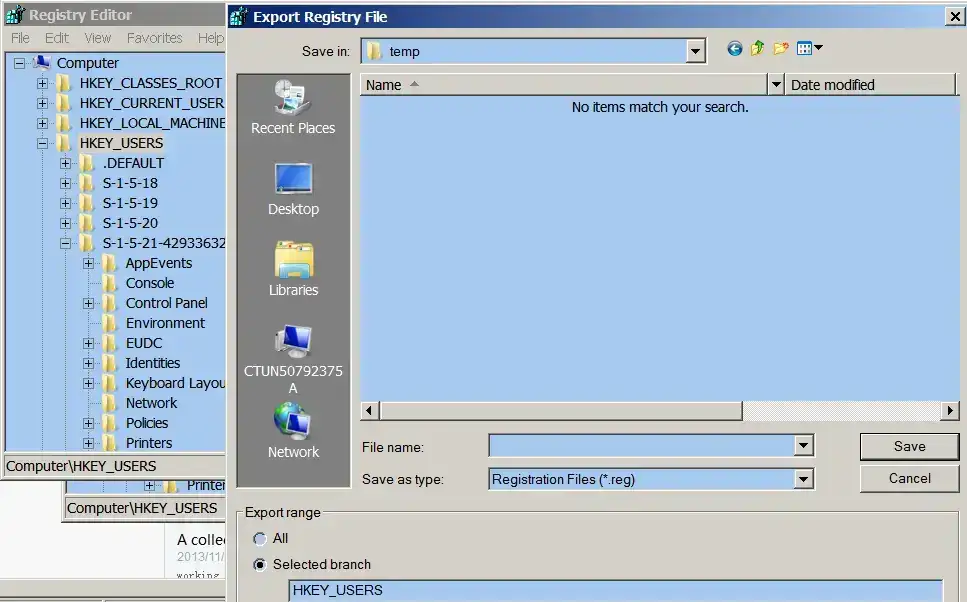
Task: Collapse the HKEY_USERS tree node
Action: tap(43, 143)
